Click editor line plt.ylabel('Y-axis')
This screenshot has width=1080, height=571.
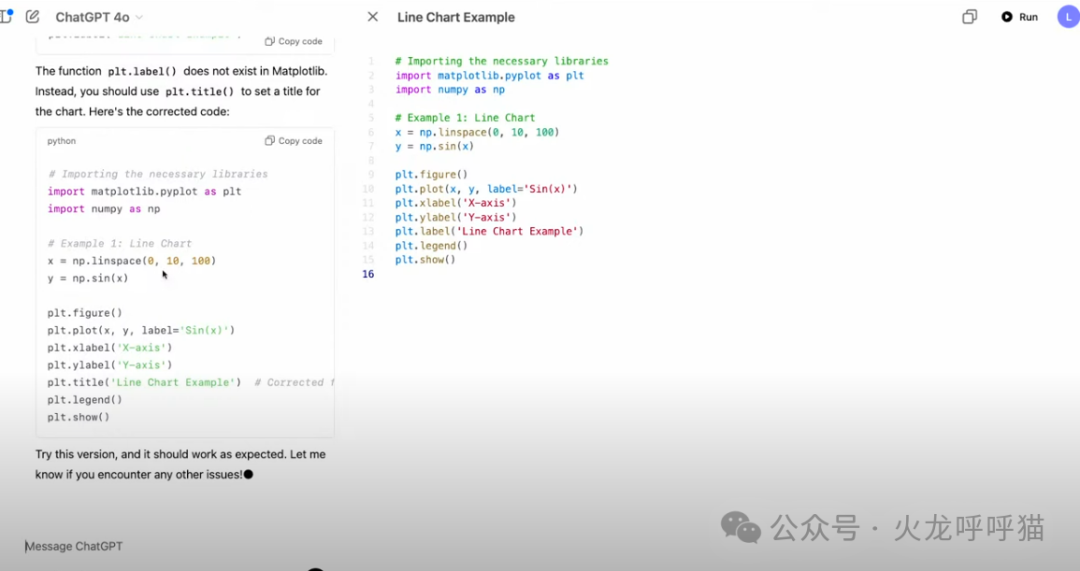[455, 218]
